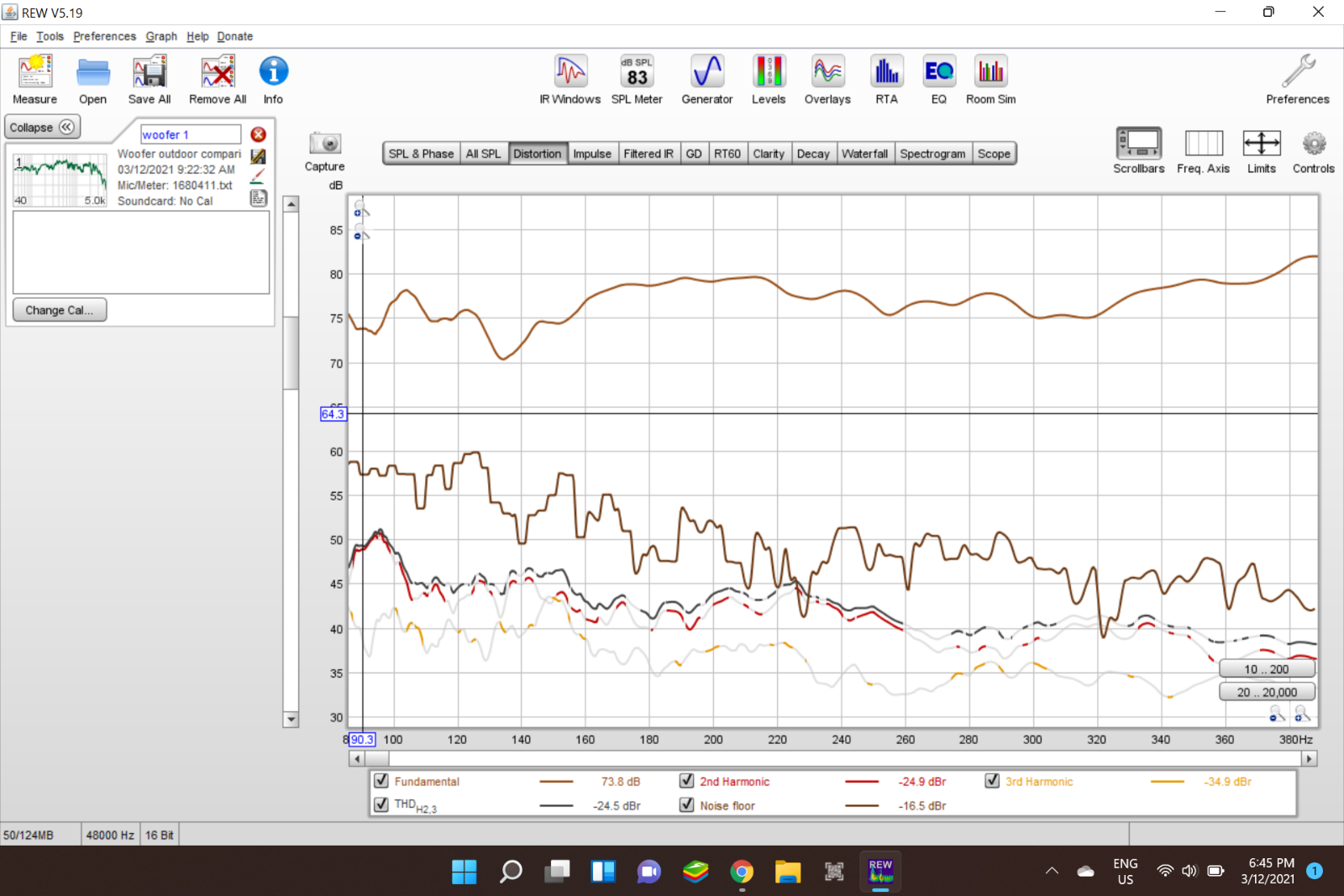Open the Room Sim tool
Viewport: 1344px width, 896px height.
click(x=991, y=81)
